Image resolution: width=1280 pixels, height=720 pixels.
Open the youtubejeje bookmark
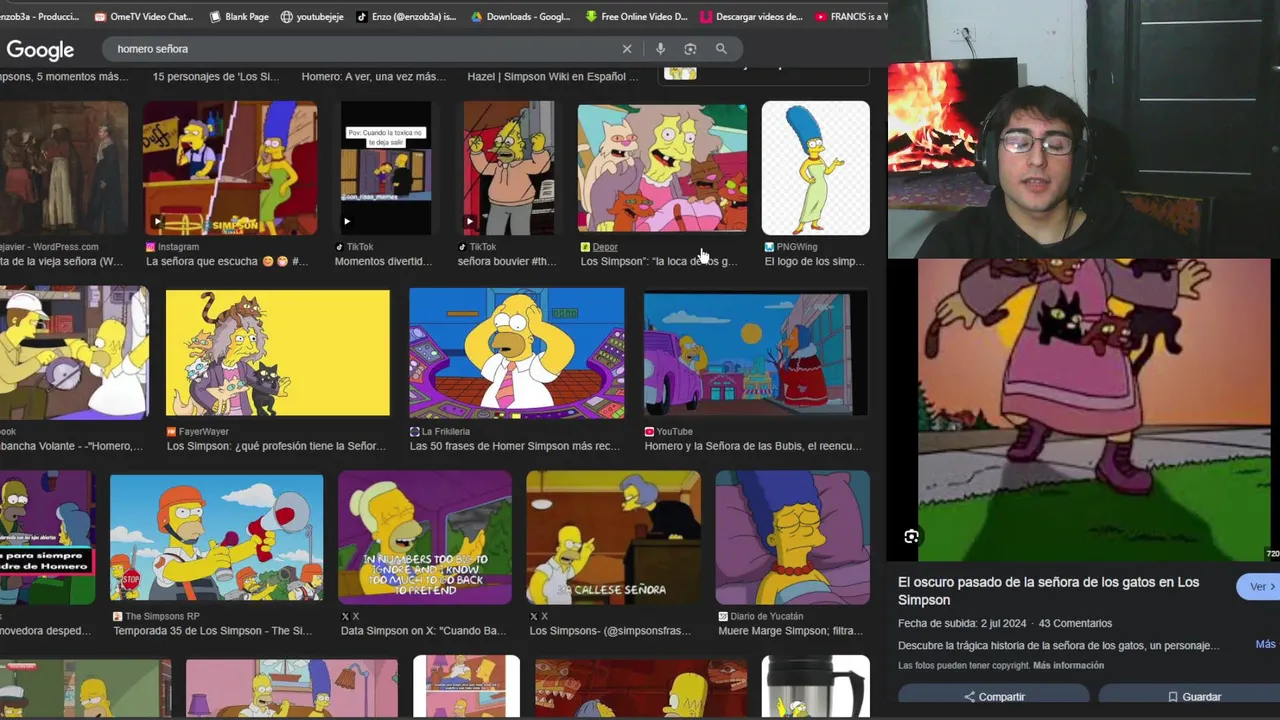[x=313, y=17]
